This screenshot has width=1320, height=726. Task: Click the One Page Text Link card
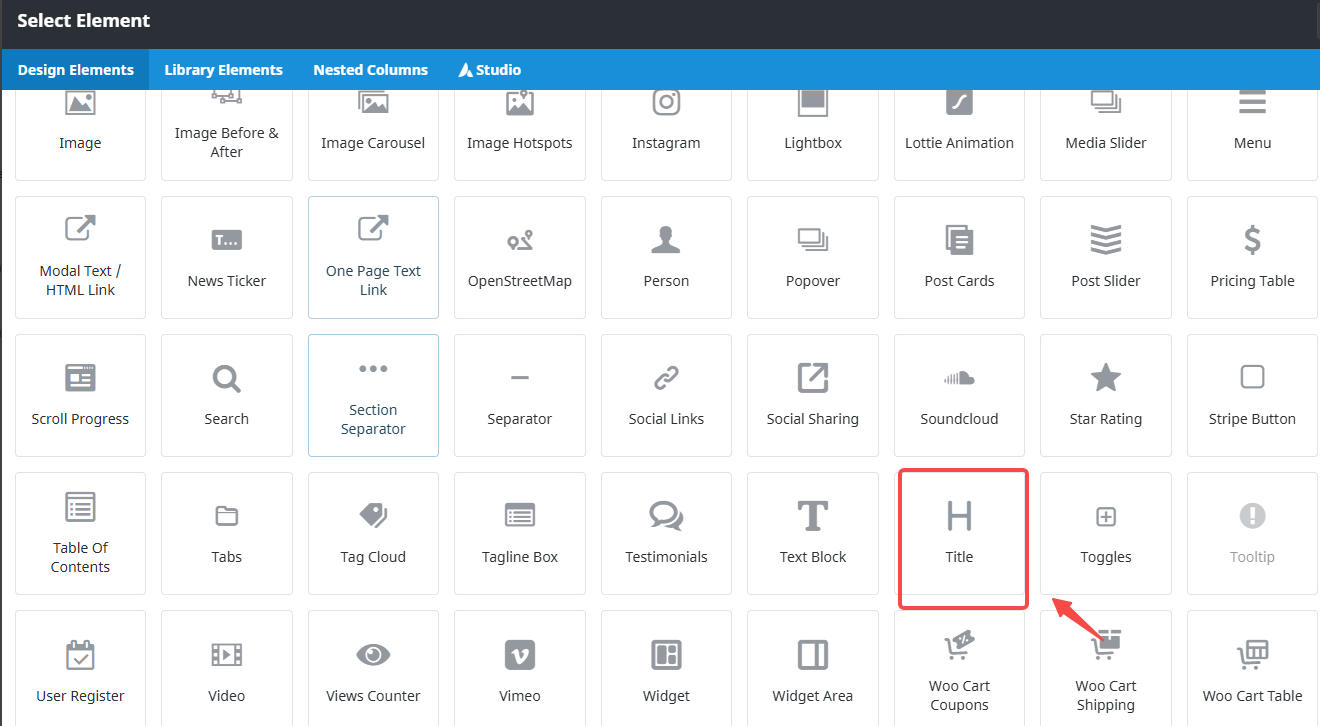(x=373, y=258)
